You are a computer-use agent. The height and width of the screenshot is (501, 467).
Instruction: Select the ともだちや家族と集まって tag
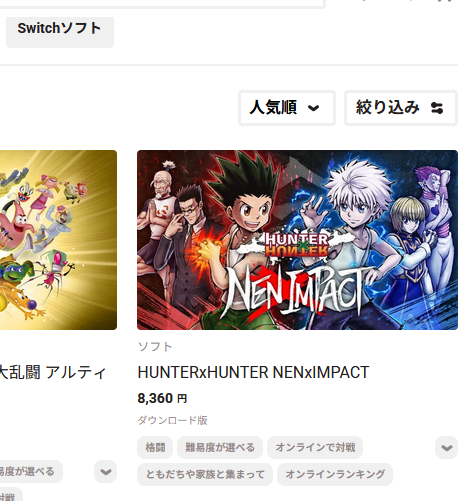(x=205, y=474)
